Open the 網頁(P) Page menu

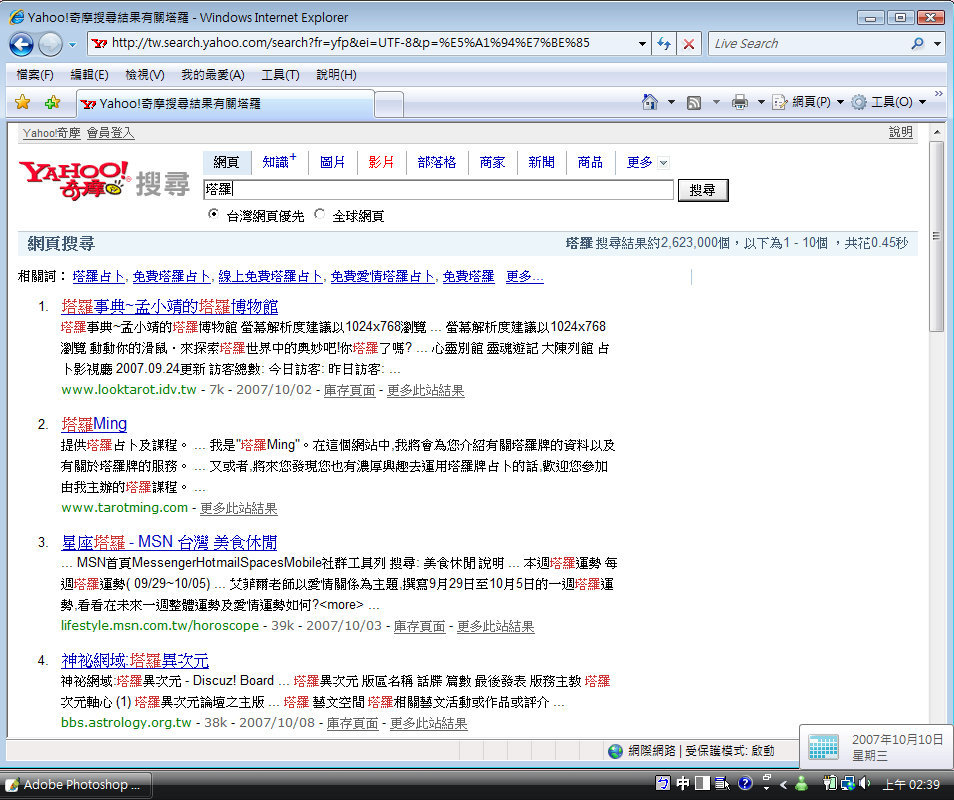point(807,102)
